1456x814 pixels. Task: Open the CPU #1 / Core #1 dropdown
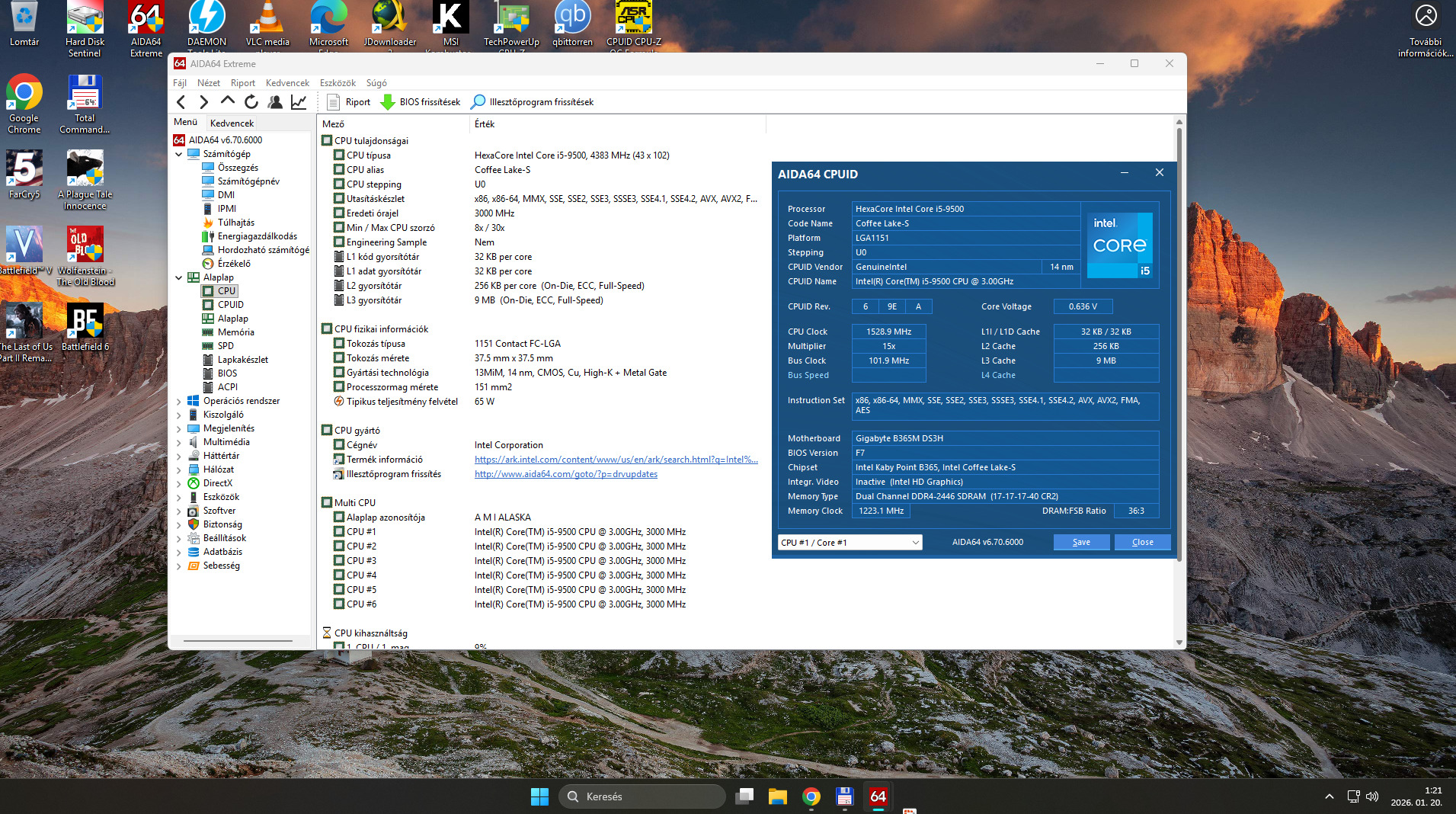850,542
